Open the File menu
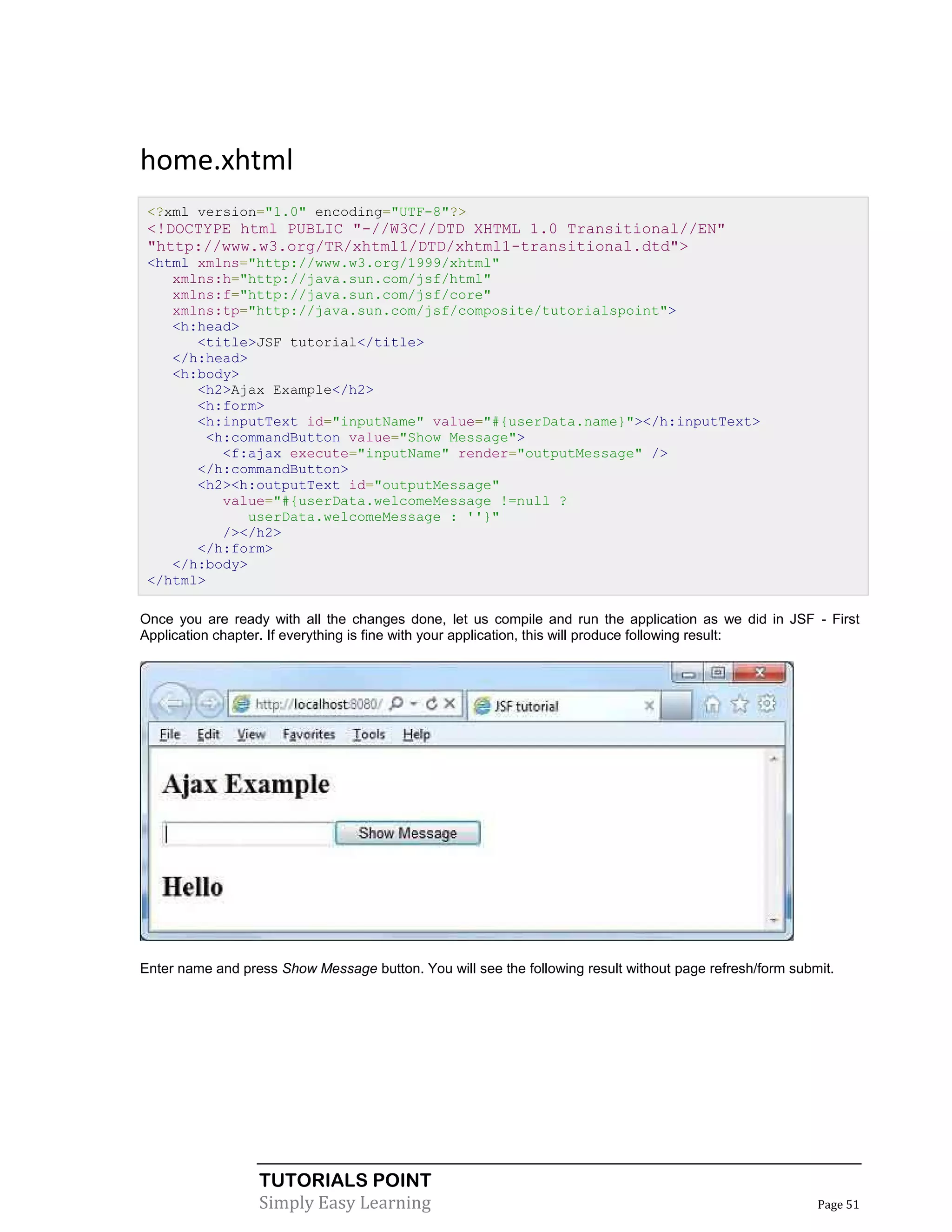 point(170,735)
